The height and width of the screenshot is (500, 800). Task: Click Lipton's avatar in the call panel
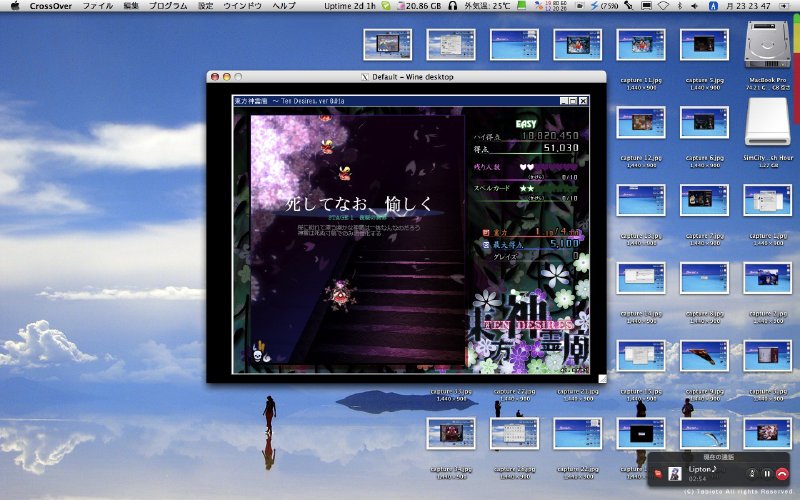(674, 473)
